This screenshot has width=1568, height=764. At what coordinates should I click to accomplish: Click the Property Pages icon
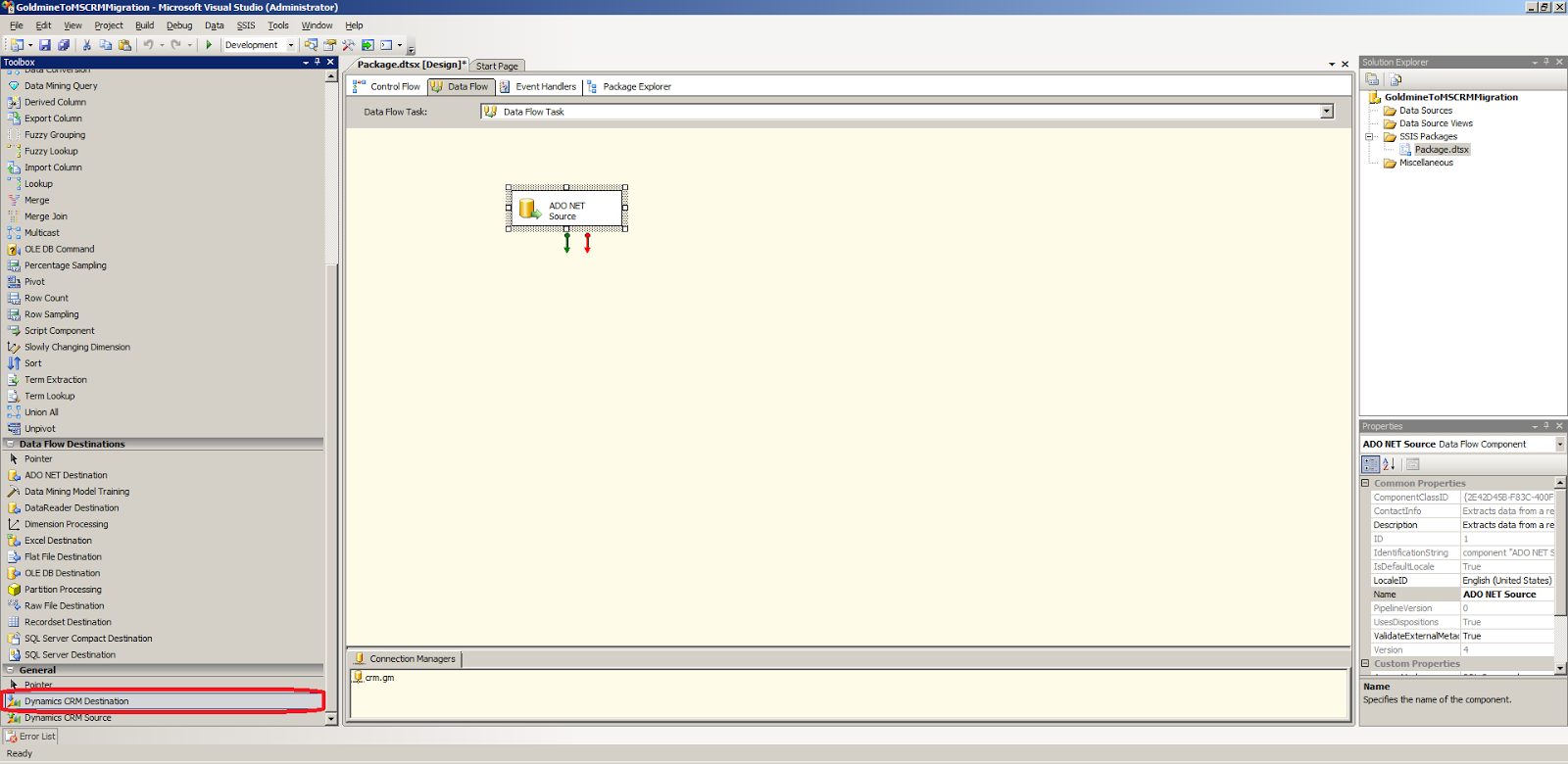1413,464
